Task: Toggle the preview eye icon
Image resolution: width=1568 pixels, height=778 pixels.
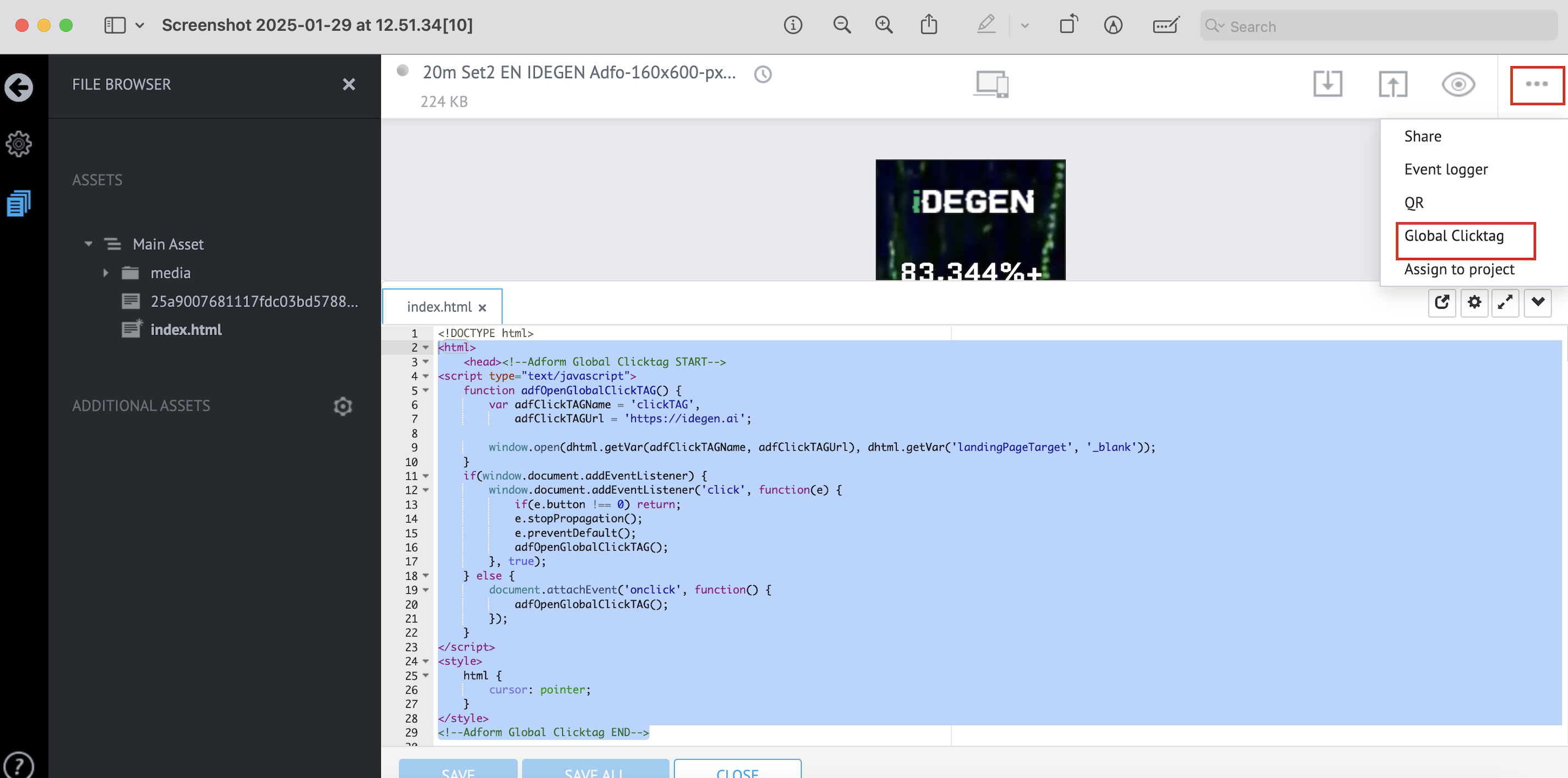Action: 1459,84
